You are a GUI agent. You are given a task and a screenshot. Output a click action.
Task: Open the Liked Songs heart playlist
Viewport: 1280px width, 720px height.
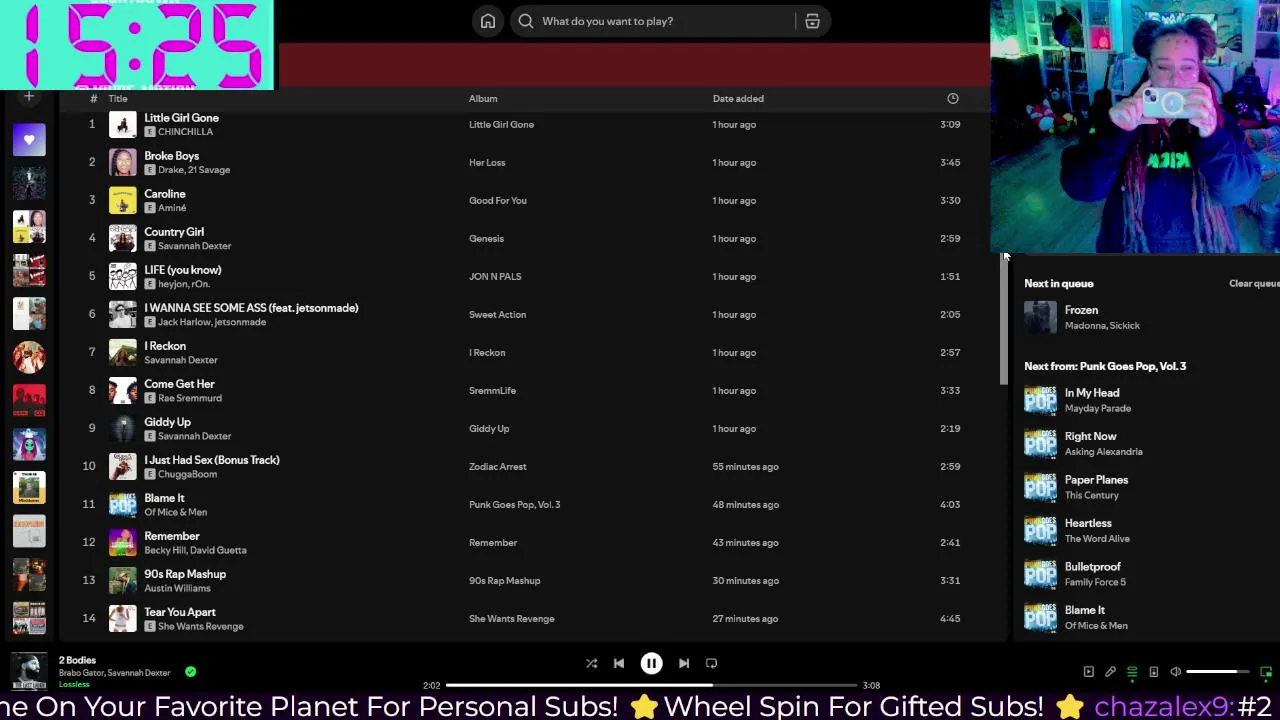click(x=29, y=140)
